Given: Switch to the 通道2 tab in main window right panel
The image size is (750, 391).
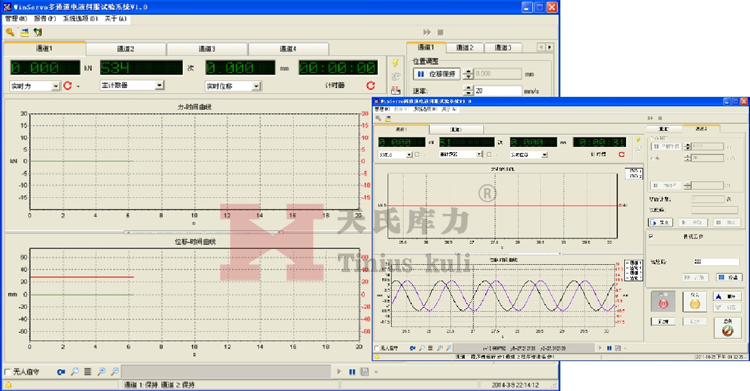Looking at the screenshot, I should click(465, 47).
